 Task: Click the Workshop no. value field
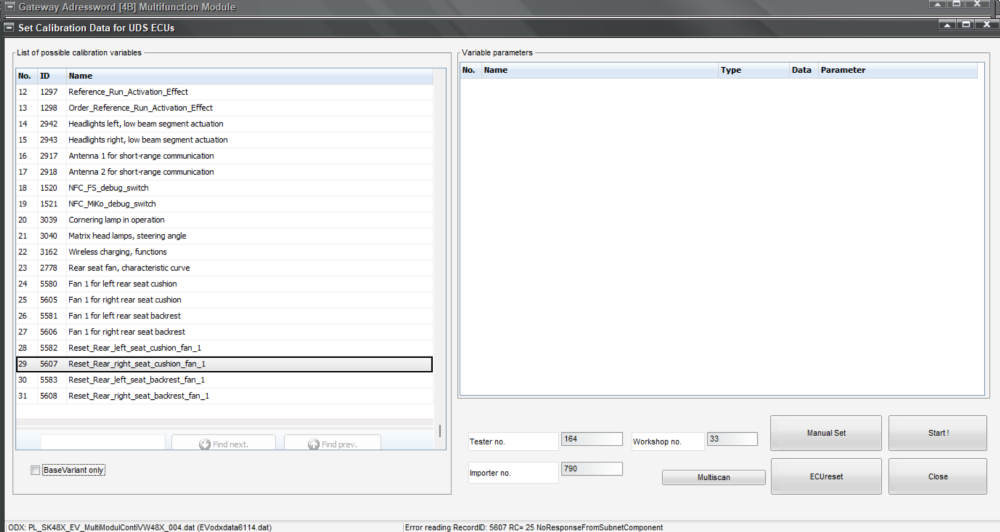[x=732, y=439]
